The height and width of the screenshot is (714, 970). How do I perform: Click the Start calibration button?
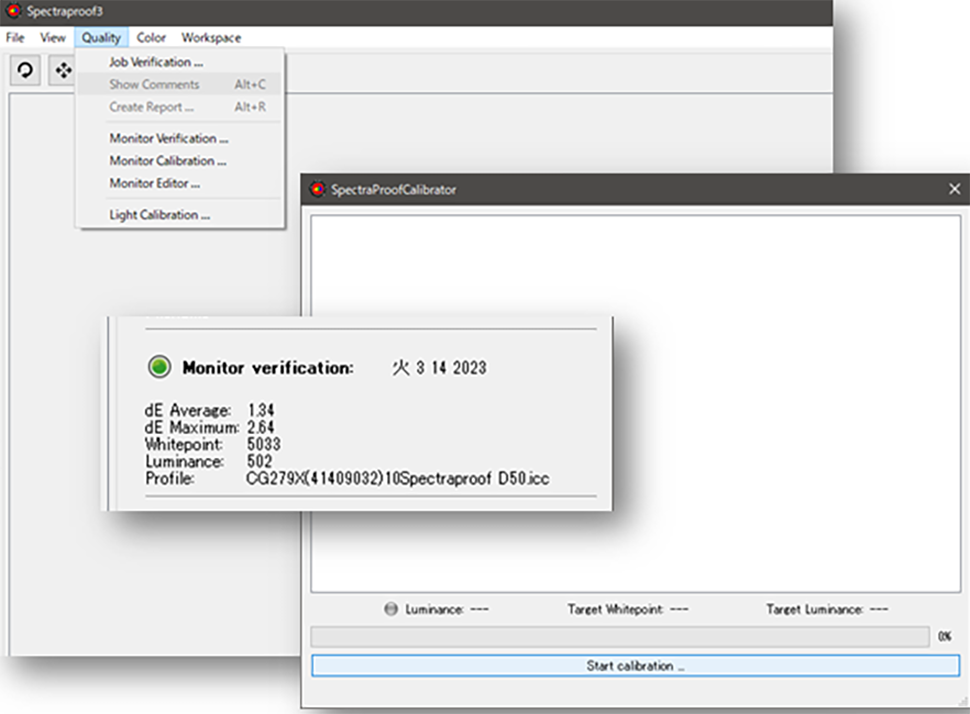tap(635, 666)
